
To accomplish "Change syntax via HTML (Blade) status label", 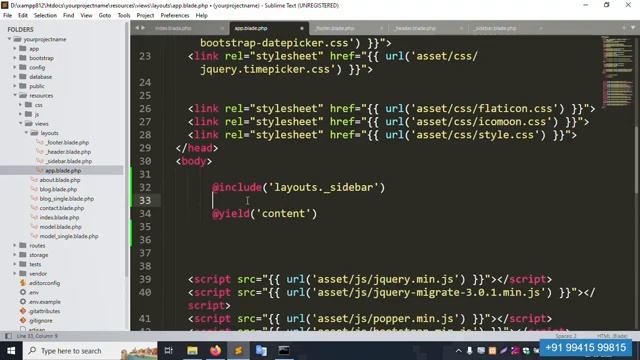I will pos(612,336).
